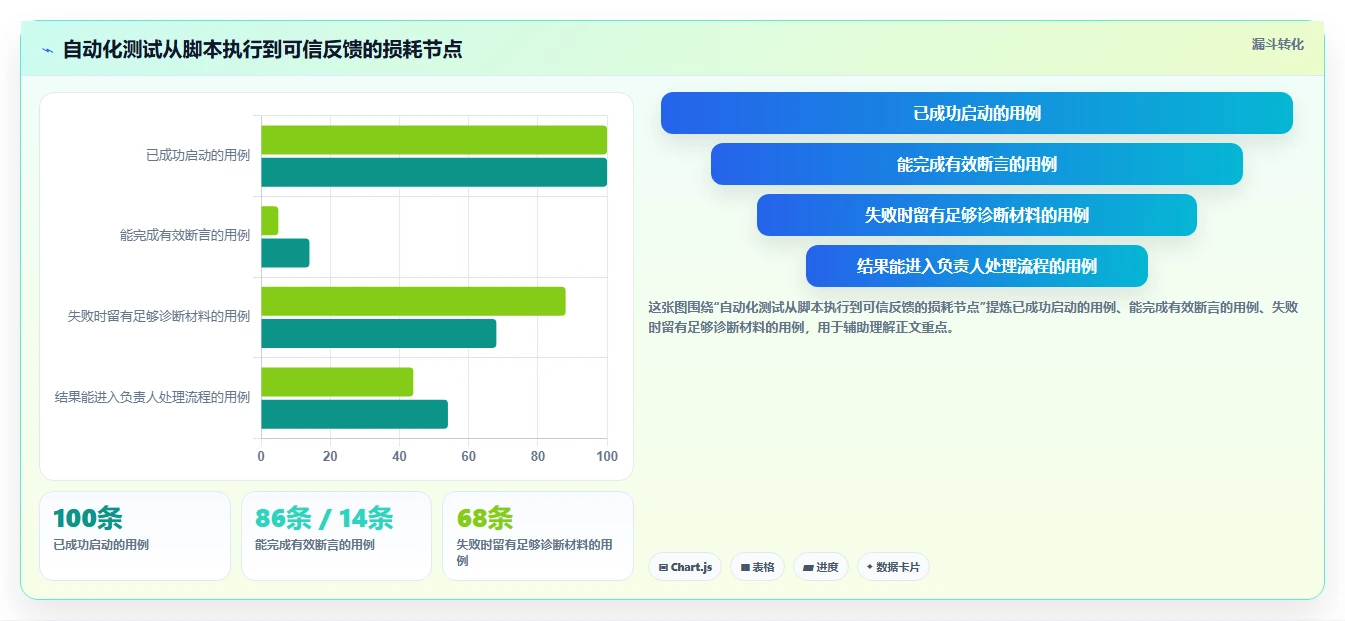Click teal bar for 已成功启动的用例
The height and width of the screenshot is (621, 1345).
(434, 172)
